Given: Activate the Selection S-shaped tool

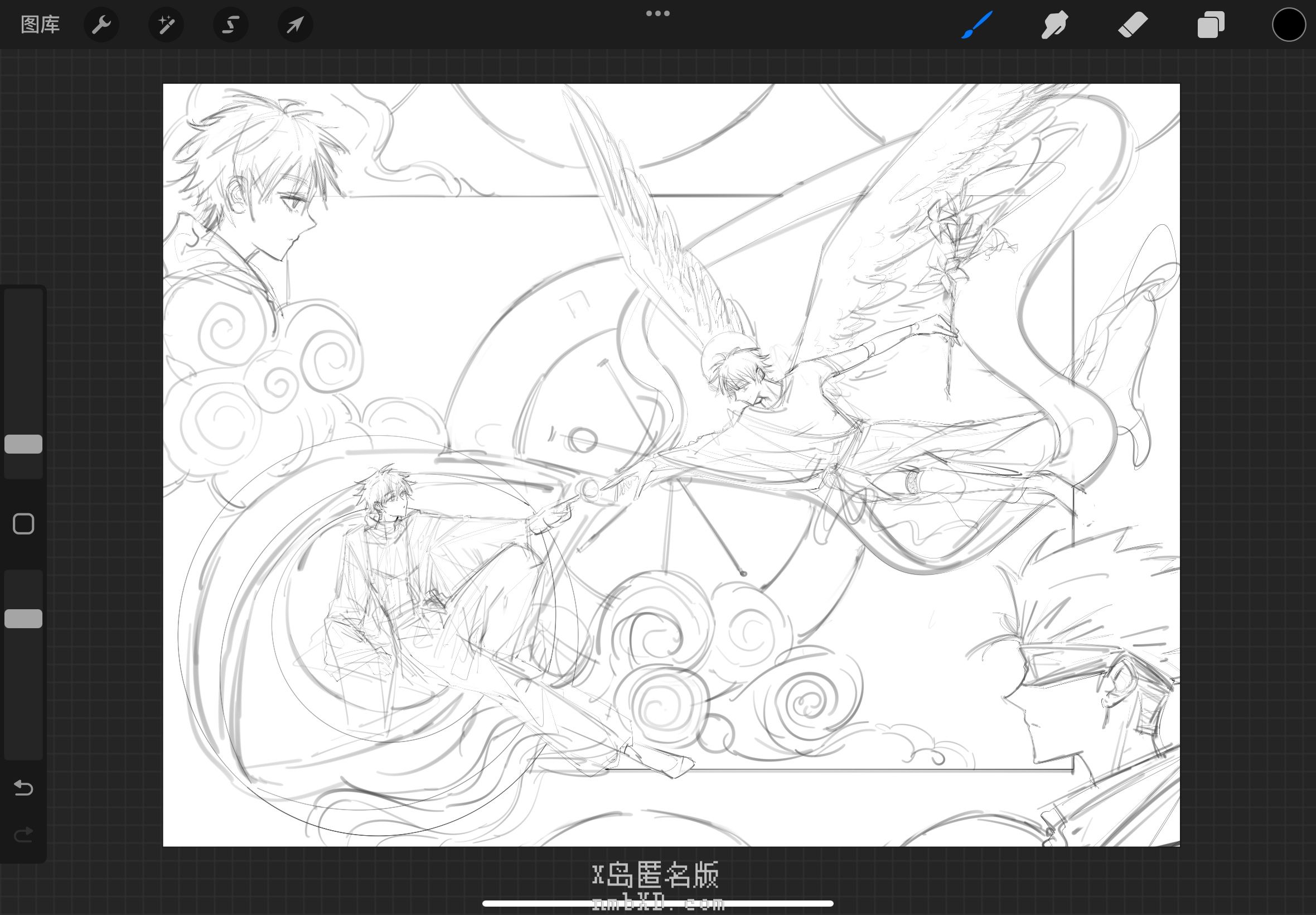Looking at the screenshot, I should [230, 25].
